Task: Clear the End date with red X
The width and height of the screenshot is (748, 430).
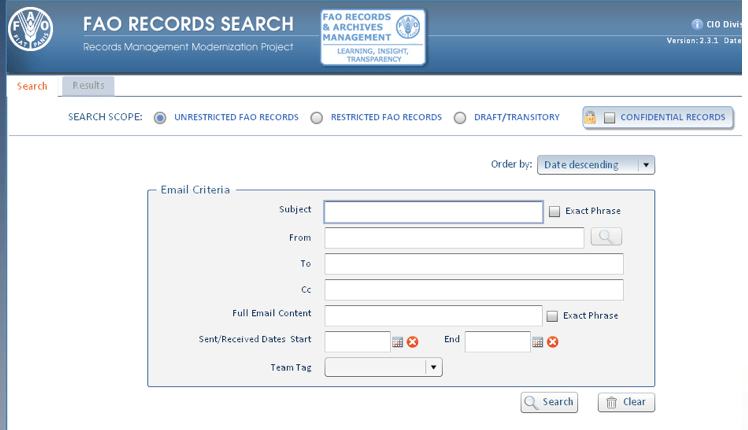Action: click(x=552, y=342)
